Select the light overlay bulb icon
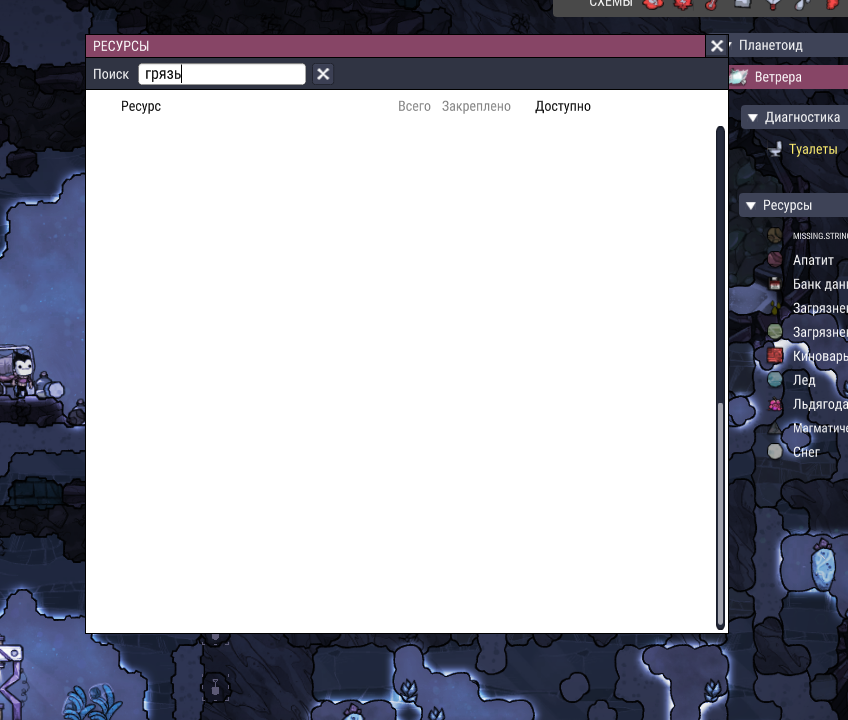848x720 pixels. tap(773, 4)
